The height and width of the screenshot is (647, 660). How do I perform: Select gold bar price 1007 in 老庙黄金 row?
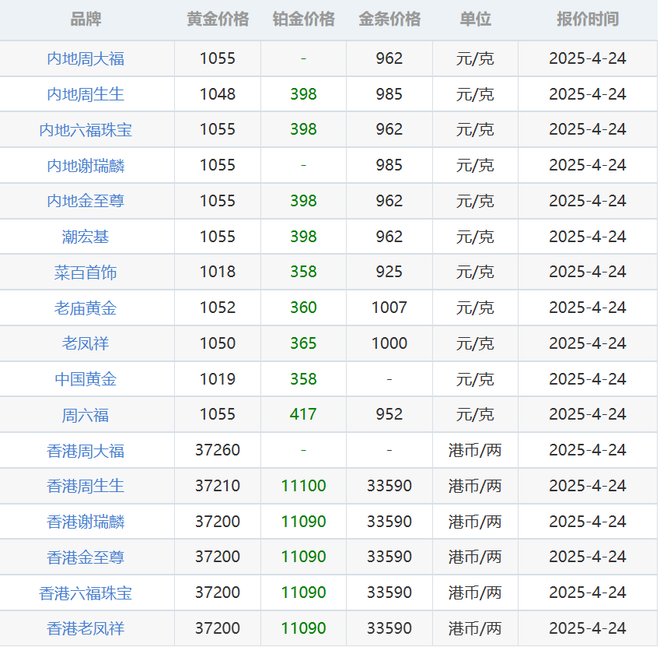389,307
